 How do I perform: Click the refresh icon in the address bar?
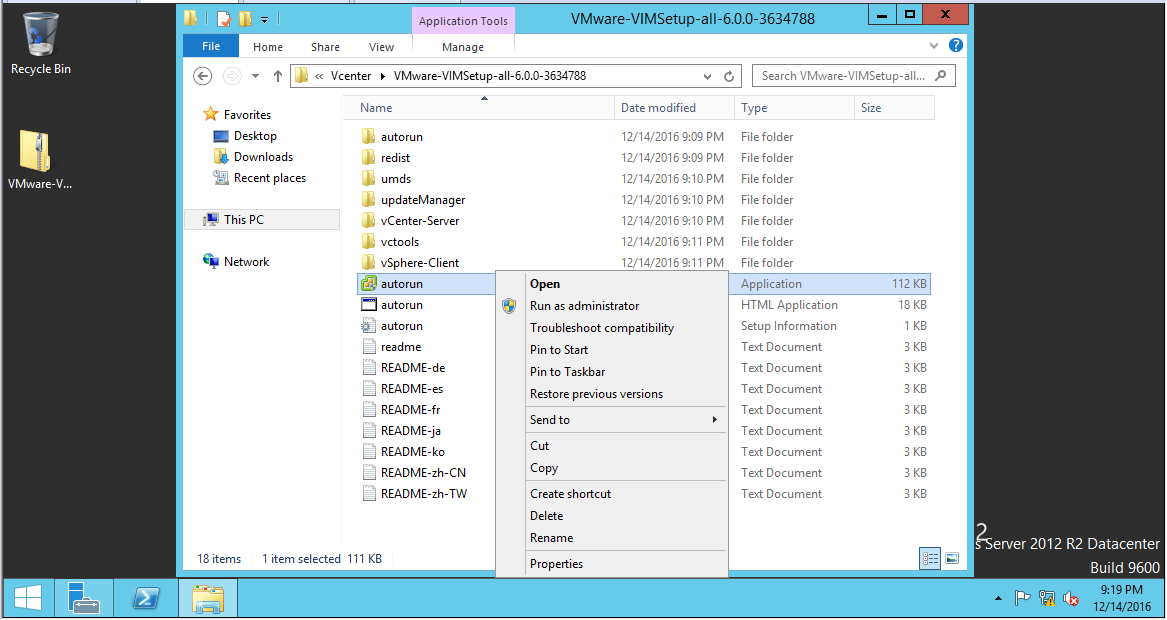(728, 75)
